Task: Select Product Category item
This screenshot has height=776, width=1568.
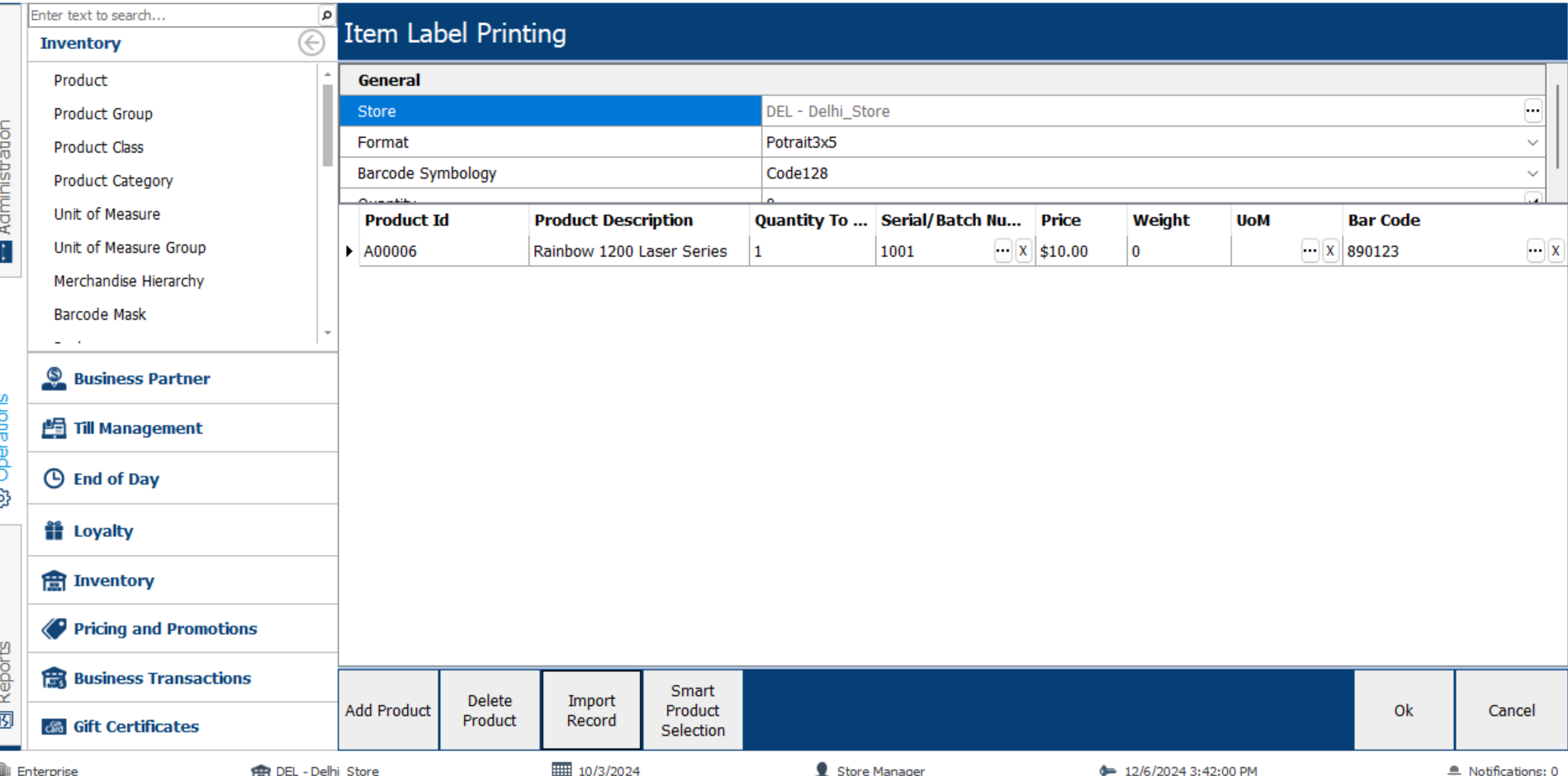Action: 114,181
